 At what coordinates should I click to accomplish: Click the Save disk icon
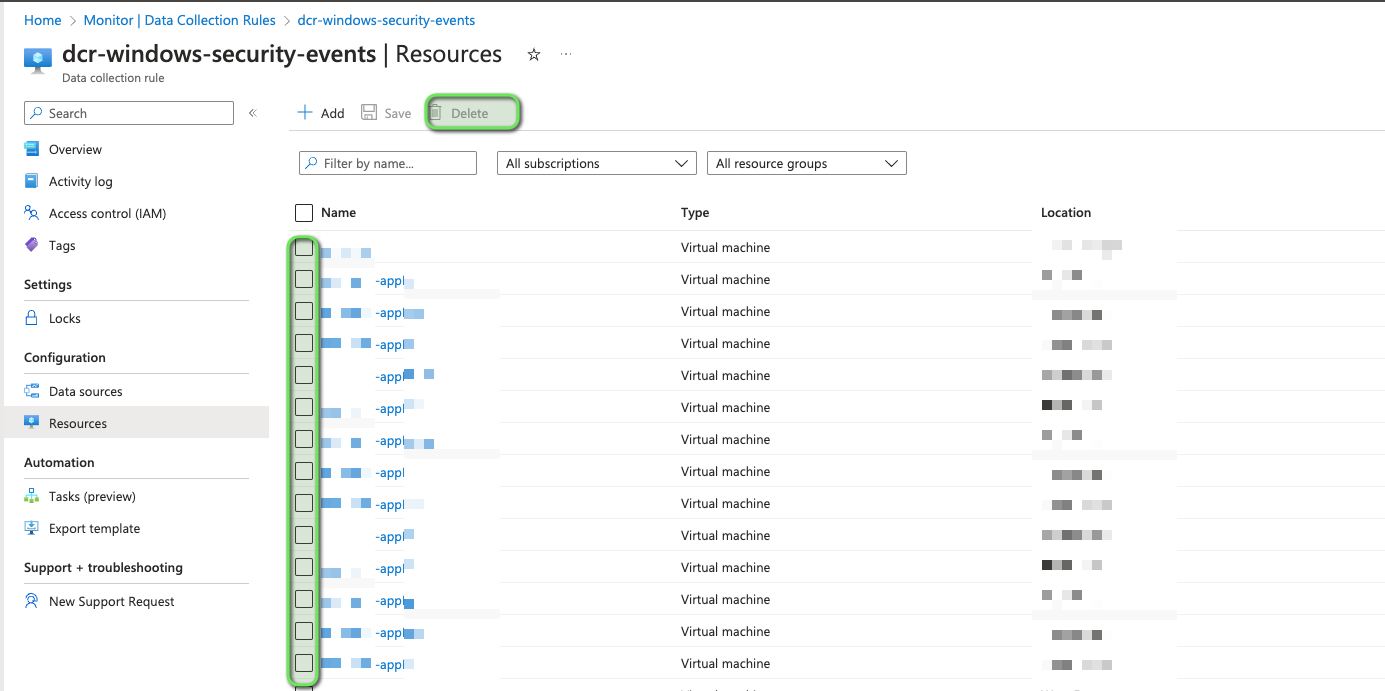coord(369,113)
